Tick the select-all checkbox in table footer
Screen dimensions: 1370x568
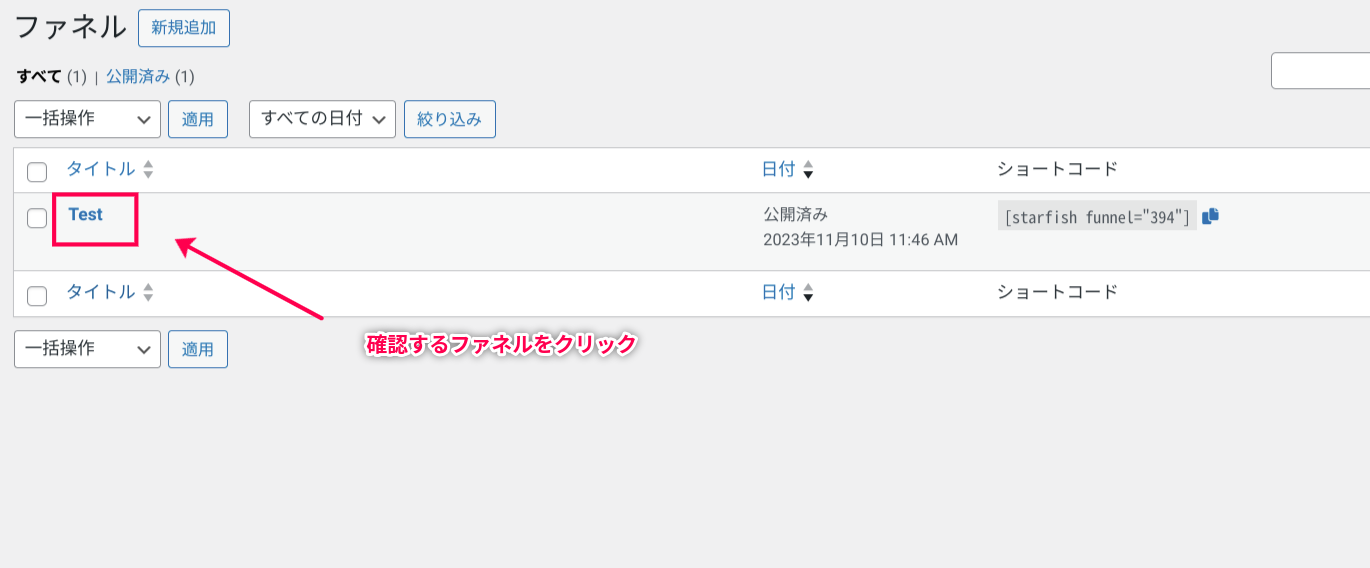click(37, 295)
